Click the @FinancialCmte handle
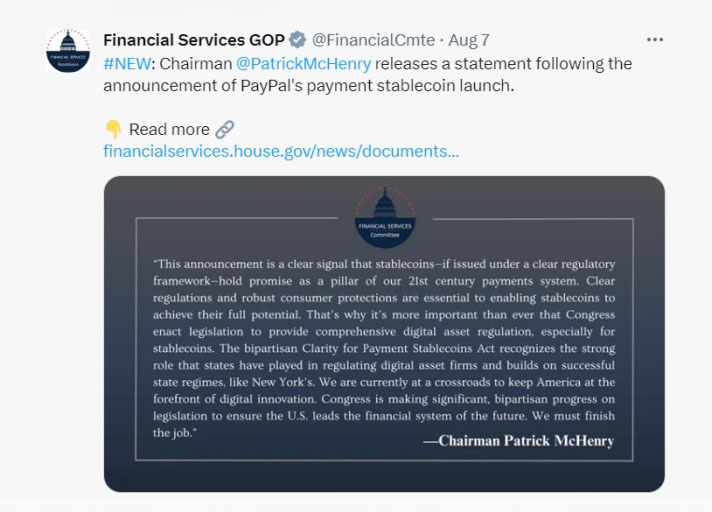Image resolution: width=712 pixels, height=512 pixels. point(373,40)
